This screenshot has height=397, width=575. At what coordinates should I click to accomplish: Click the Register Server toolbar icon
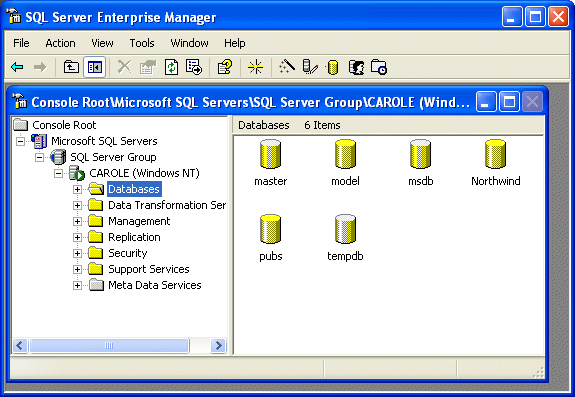coord(310,67)
